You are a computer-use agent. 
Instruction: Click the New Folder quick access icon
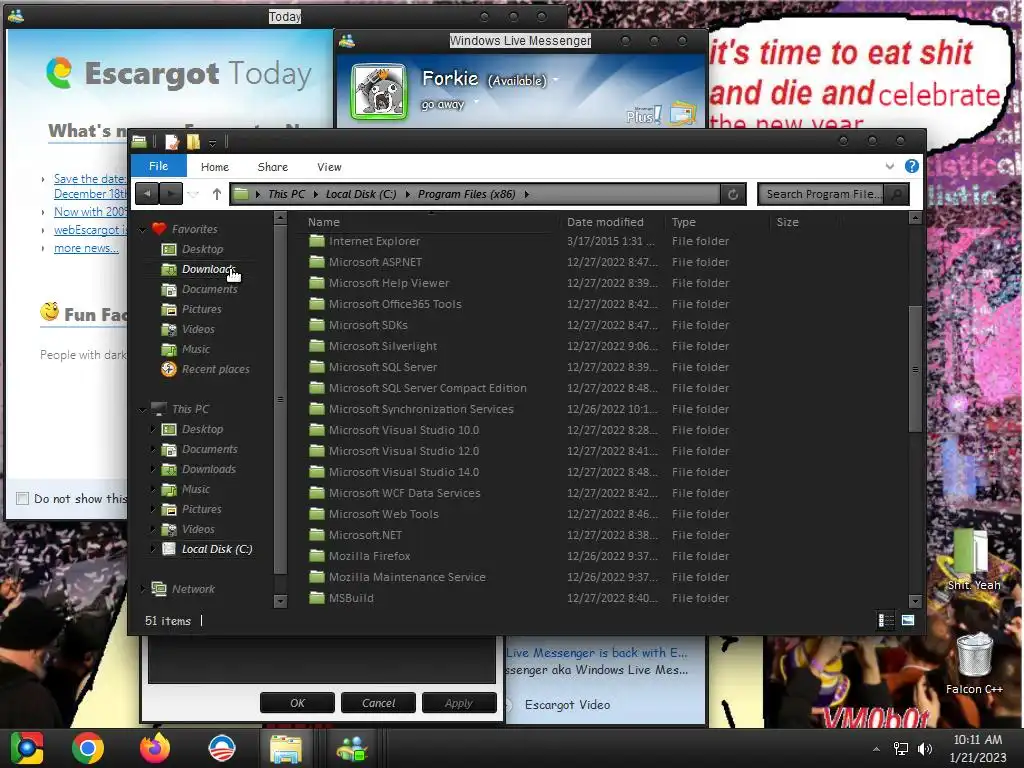193,141
